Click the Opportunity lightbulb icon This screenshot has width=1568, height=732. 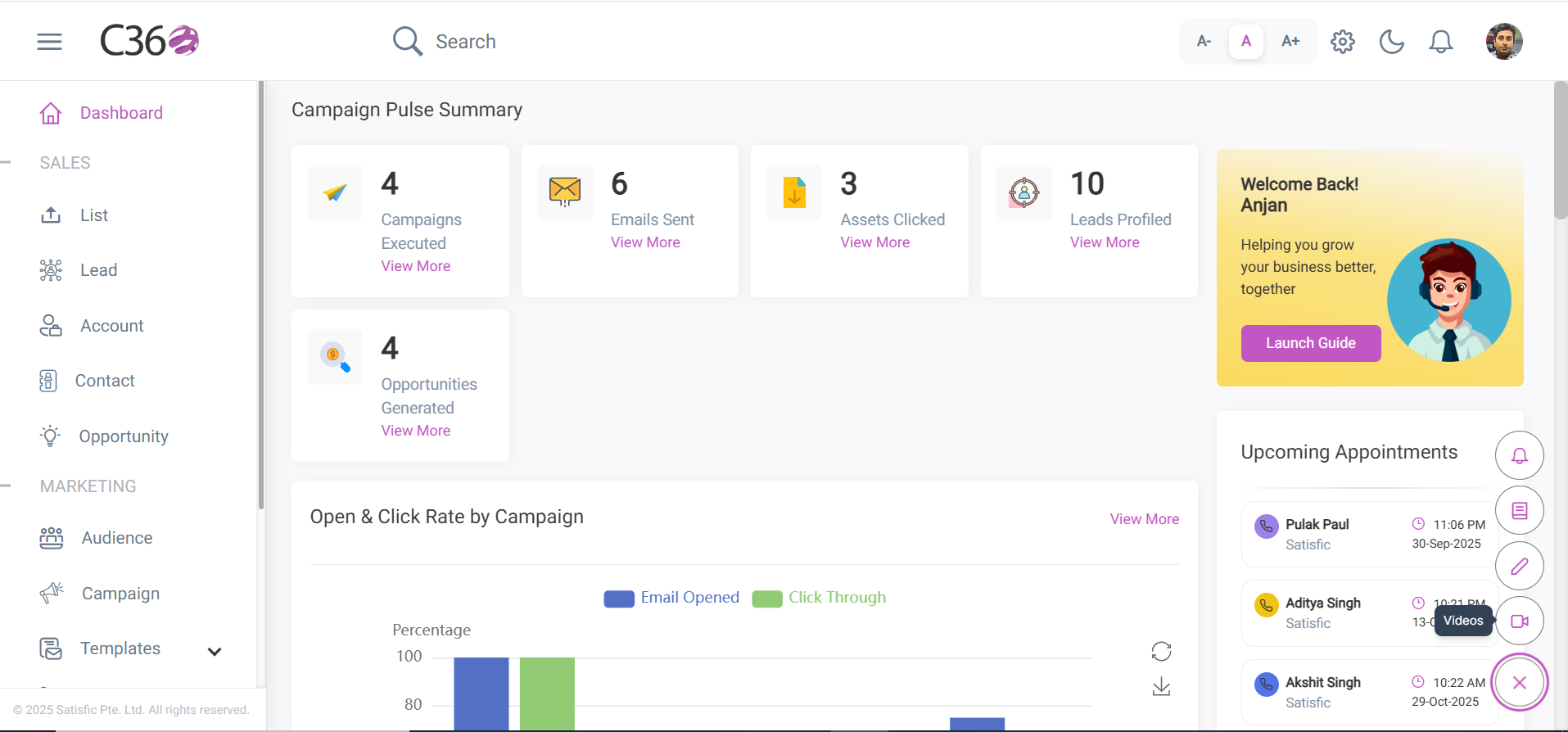[x=51, y=436]
